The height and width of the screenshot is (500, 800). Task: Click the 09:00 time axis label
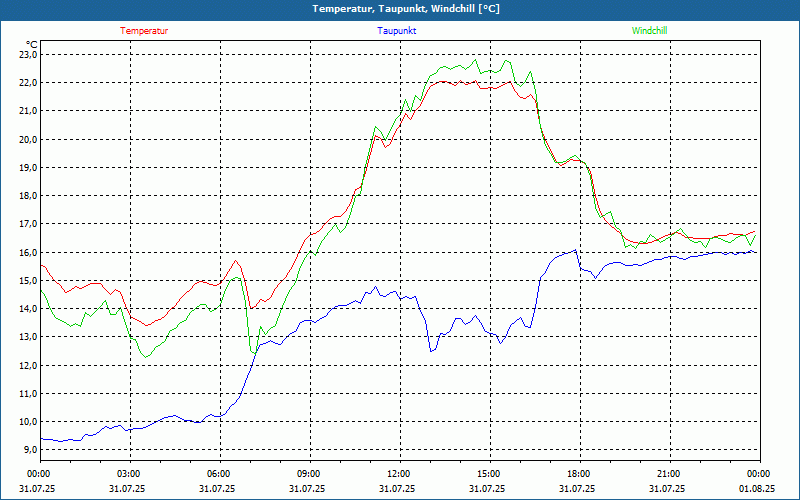(x=309, y=474)
